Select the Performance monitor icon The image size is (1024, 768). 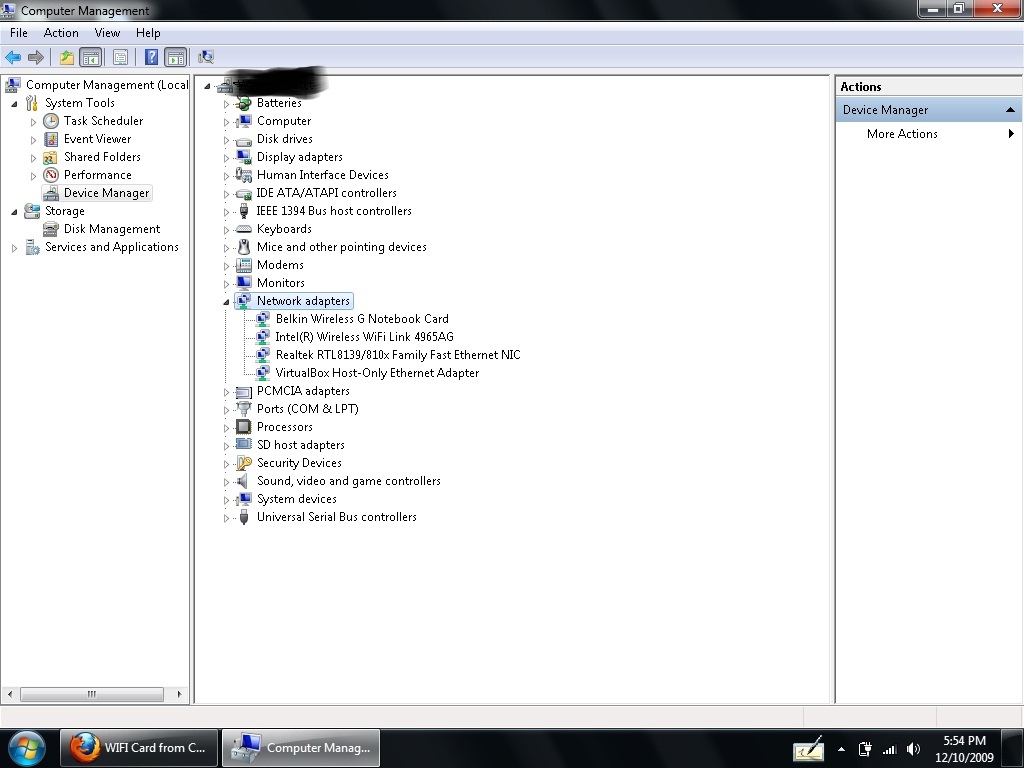(x=51, y=175)
